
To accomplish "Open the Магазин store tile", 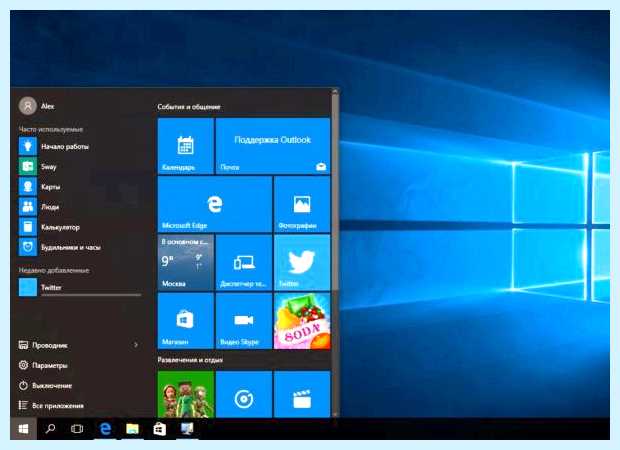I will tap(185, 321).
